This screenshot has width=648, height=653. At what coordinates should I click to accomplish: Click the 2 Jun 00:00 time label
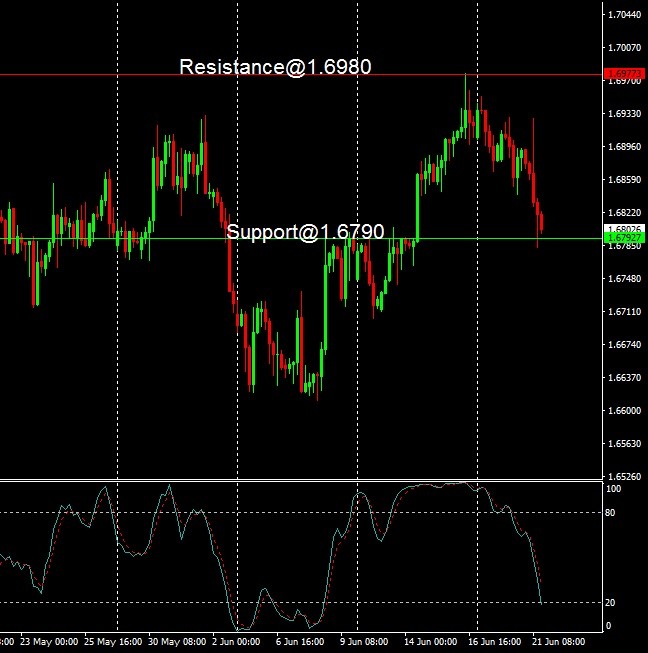pos(236,641)
